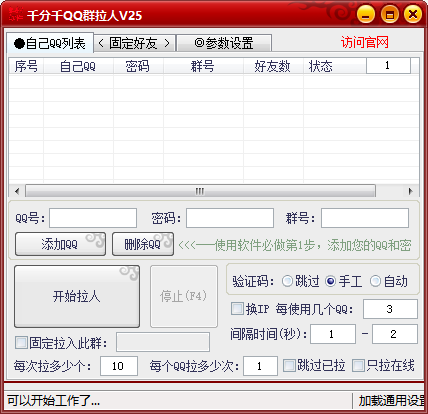Click the 好友数 column header

point(273,66)
